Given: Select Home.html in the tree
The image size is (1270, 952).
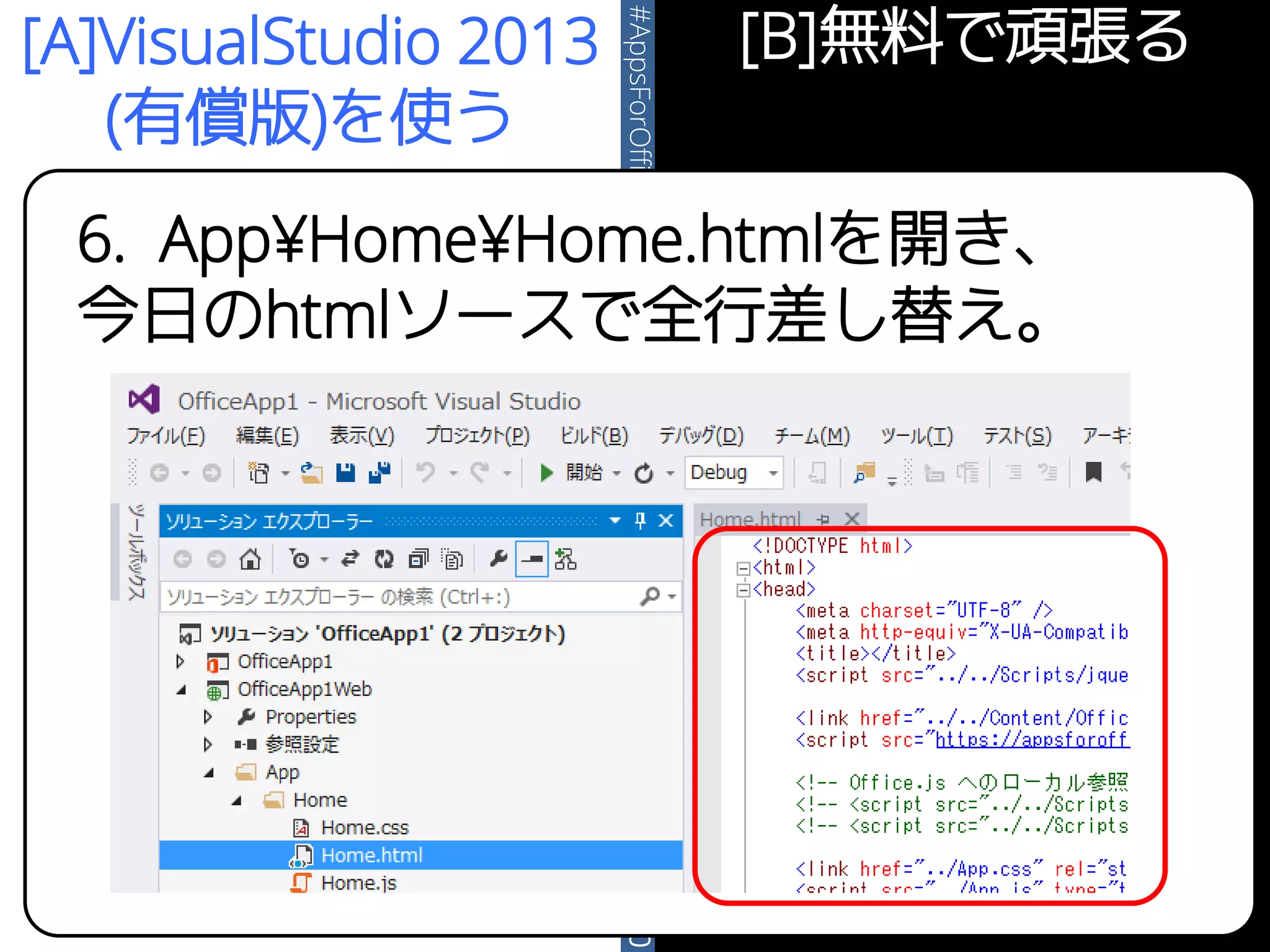Looking at the screenshot, I should [x=421, y=855].
